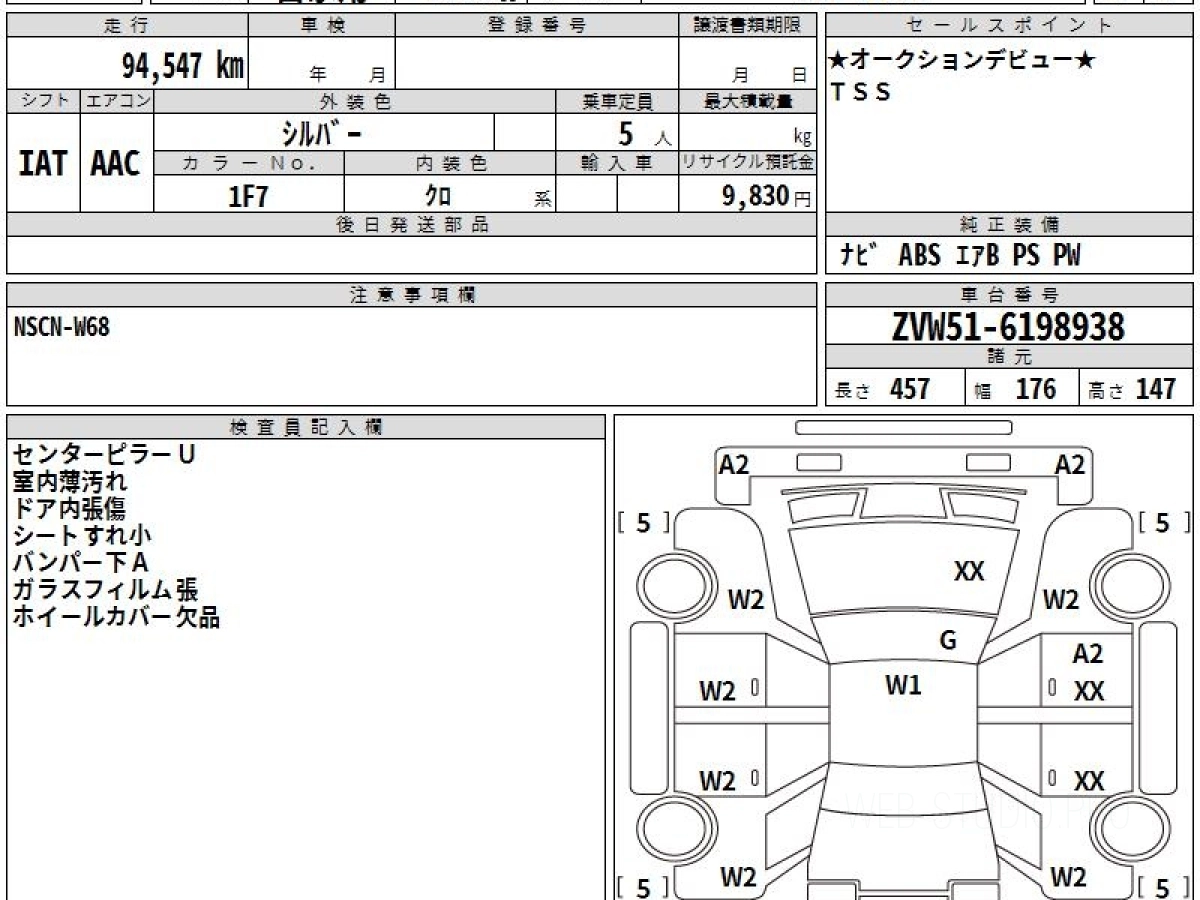This screenshot has height=900, width=1200.
Task: Select the width value 幅 176
Action: pos(1015,389)
